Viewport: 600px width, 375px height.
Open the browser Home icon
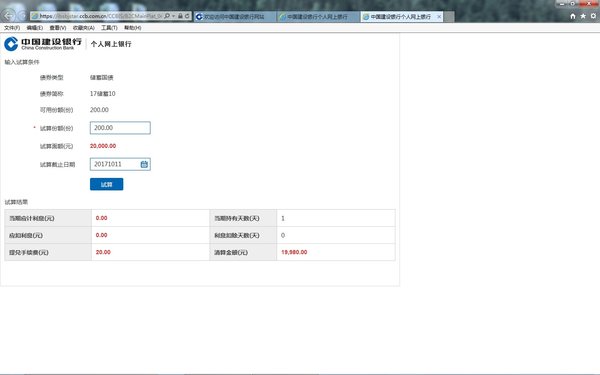573,16
